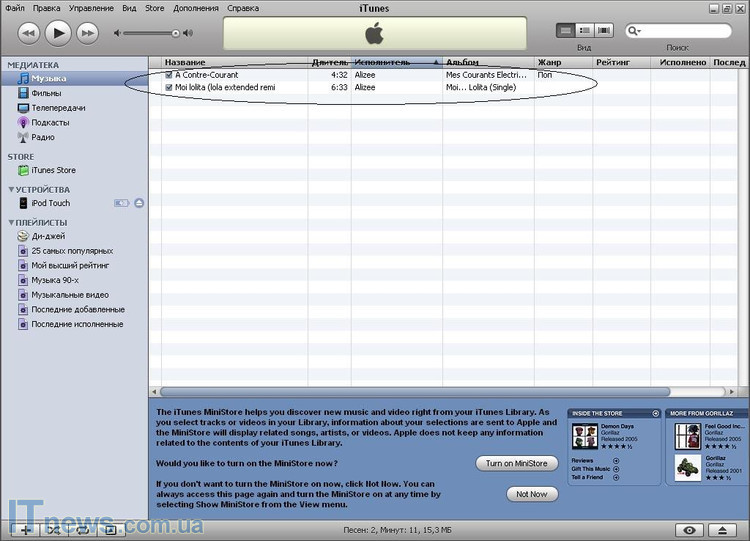Open the iTunes Store in sidebar
Screen dimensions: 750x541
53,171
